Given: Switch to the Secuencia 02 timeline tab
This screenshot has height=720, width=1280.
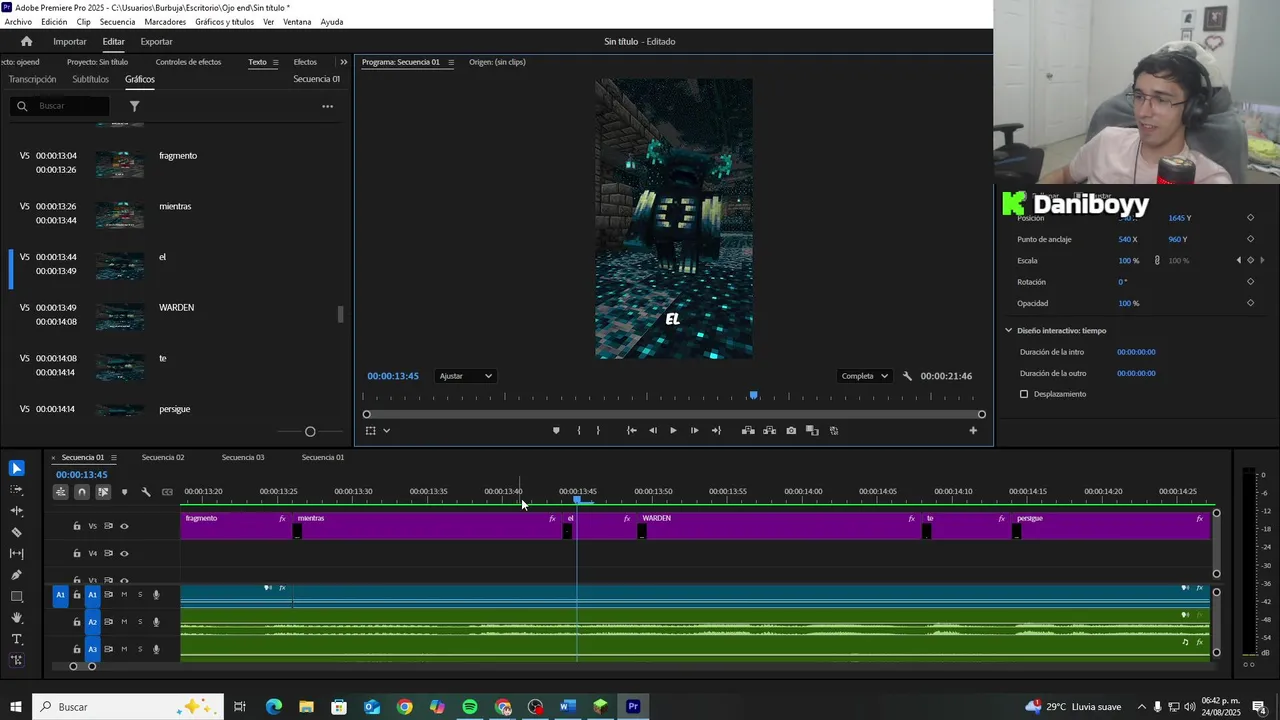Looking at the screenshot, I should click(163, 457).
